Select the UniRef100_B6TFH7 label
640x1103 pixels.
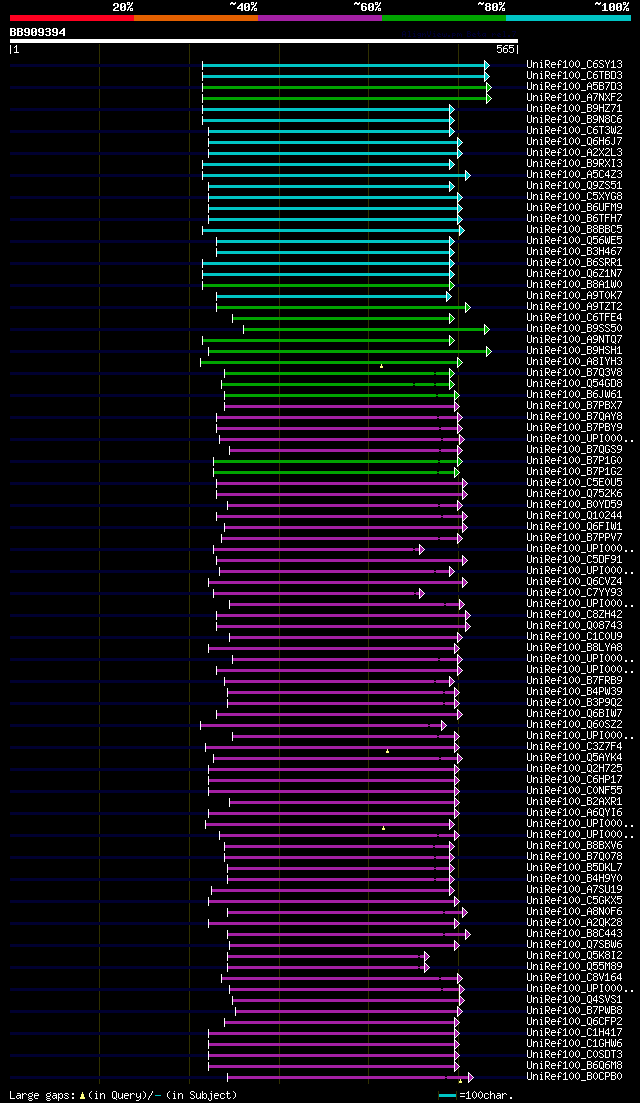click(x=574, y=219)
